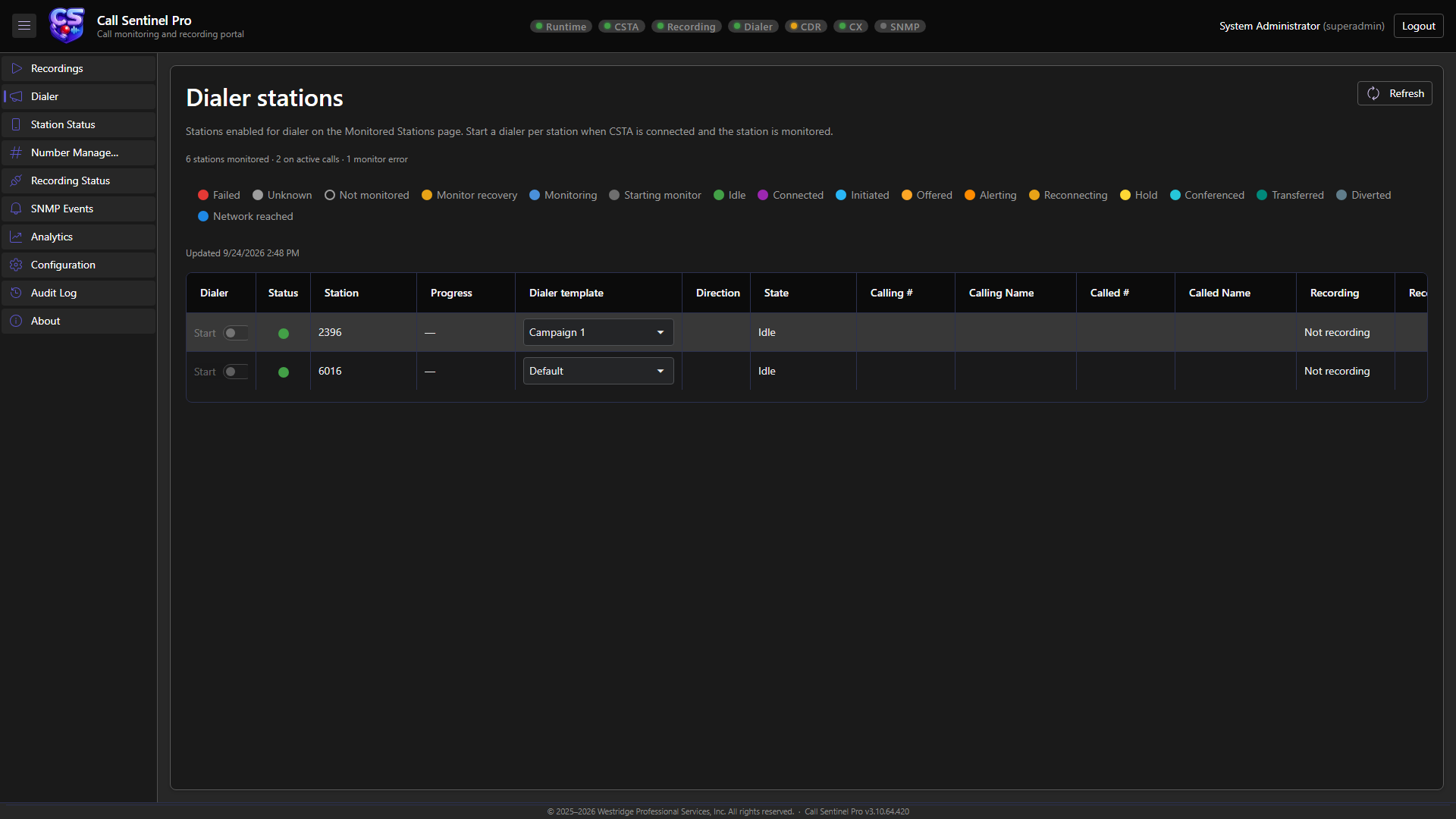The image size is (1456, 819).
Task: Click the red Failed legend swatch
Action: pyautogui.click(x=203, y=195)
